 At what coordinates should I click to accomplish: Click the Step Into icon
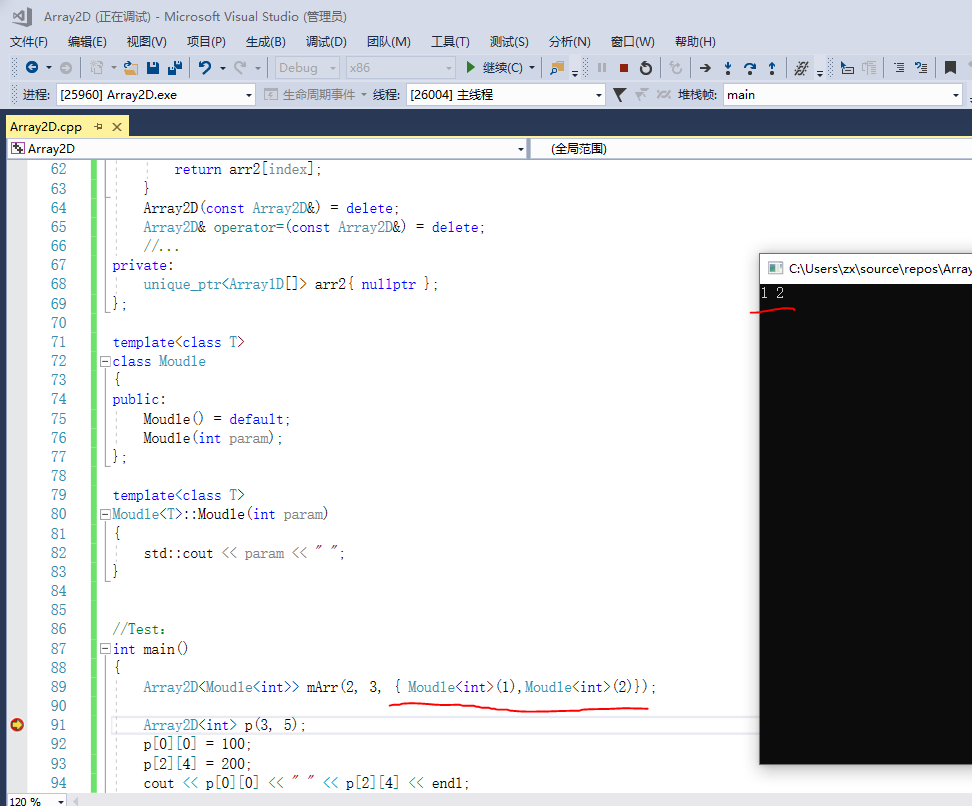click(728, 68)
